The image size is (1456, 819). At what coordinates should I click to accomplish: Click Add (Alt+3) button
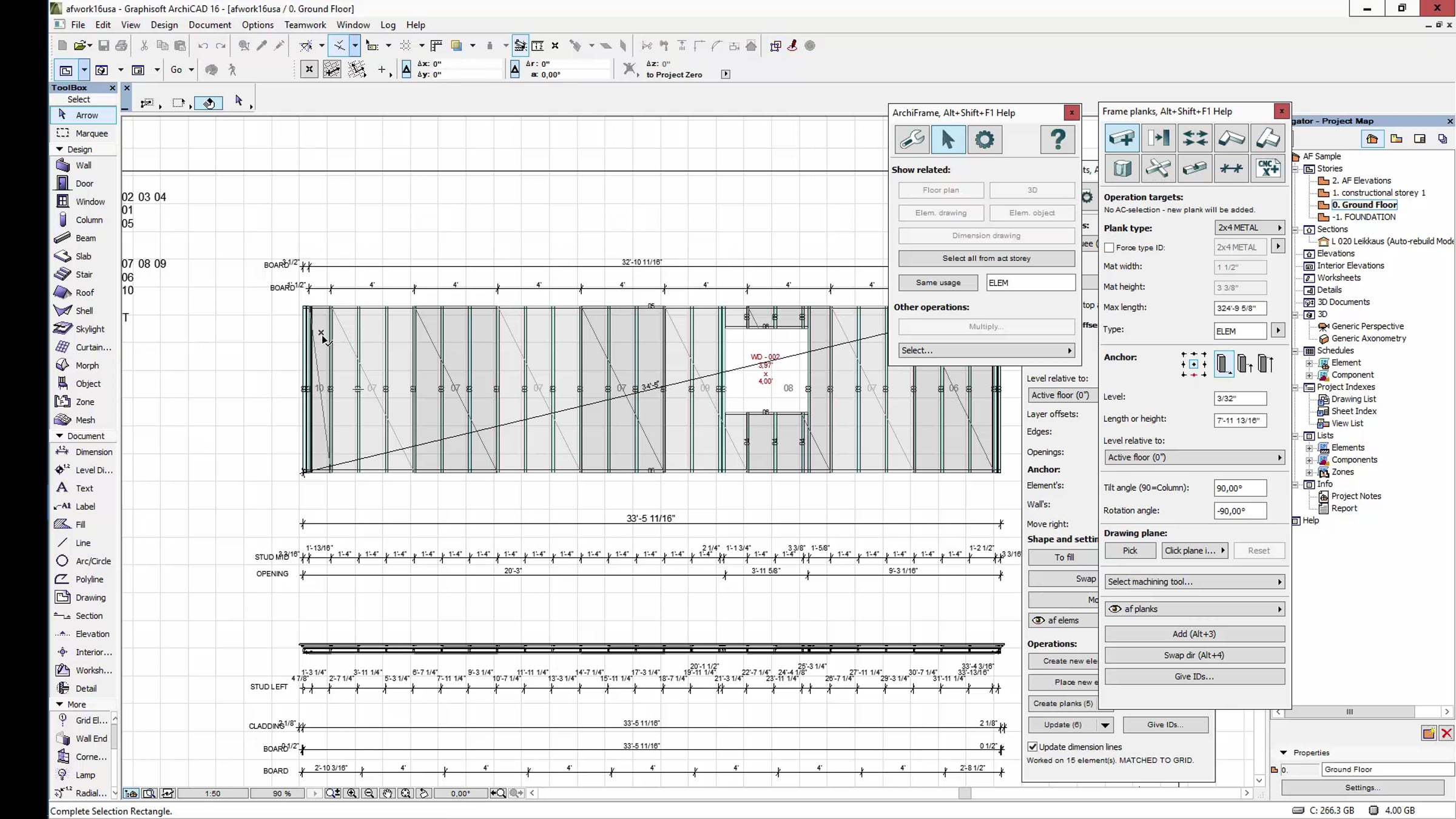(1195, 634)
